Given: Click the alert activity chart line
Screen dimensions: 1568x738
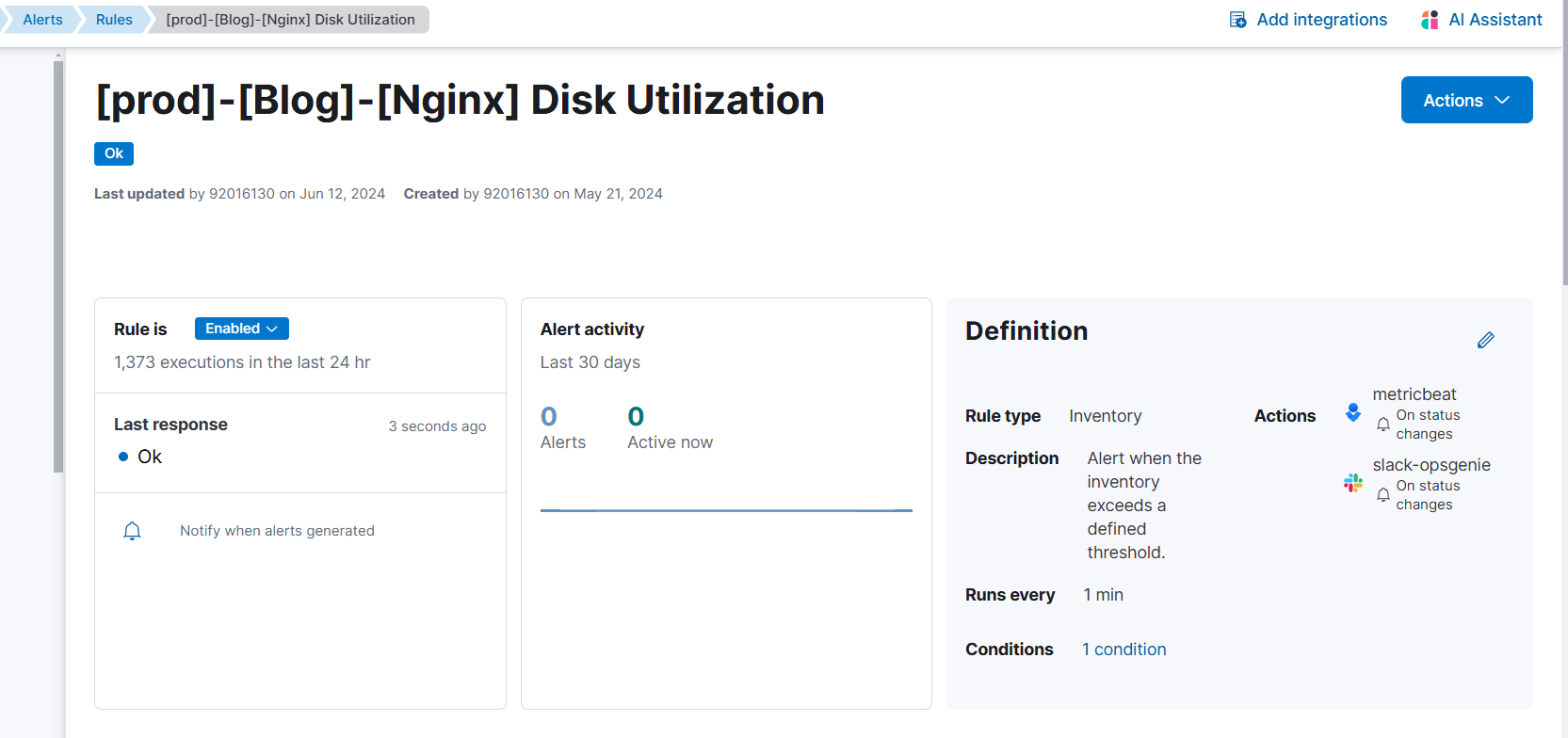Looking at the screenshot, I should [x=726, y=510].
